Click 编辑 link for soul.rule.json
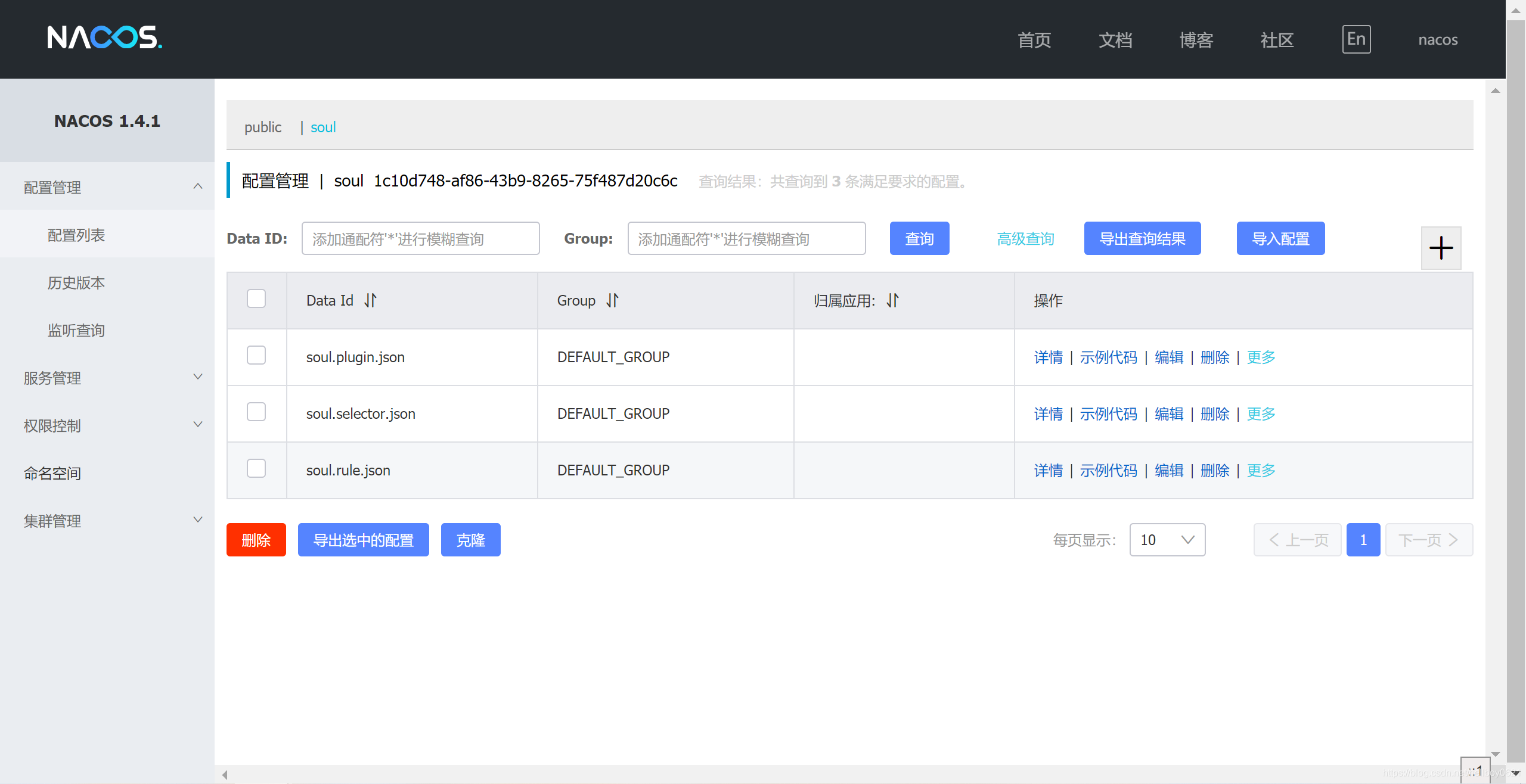The width and height of the screenshot is (1526, 784). click(1168, 470)
